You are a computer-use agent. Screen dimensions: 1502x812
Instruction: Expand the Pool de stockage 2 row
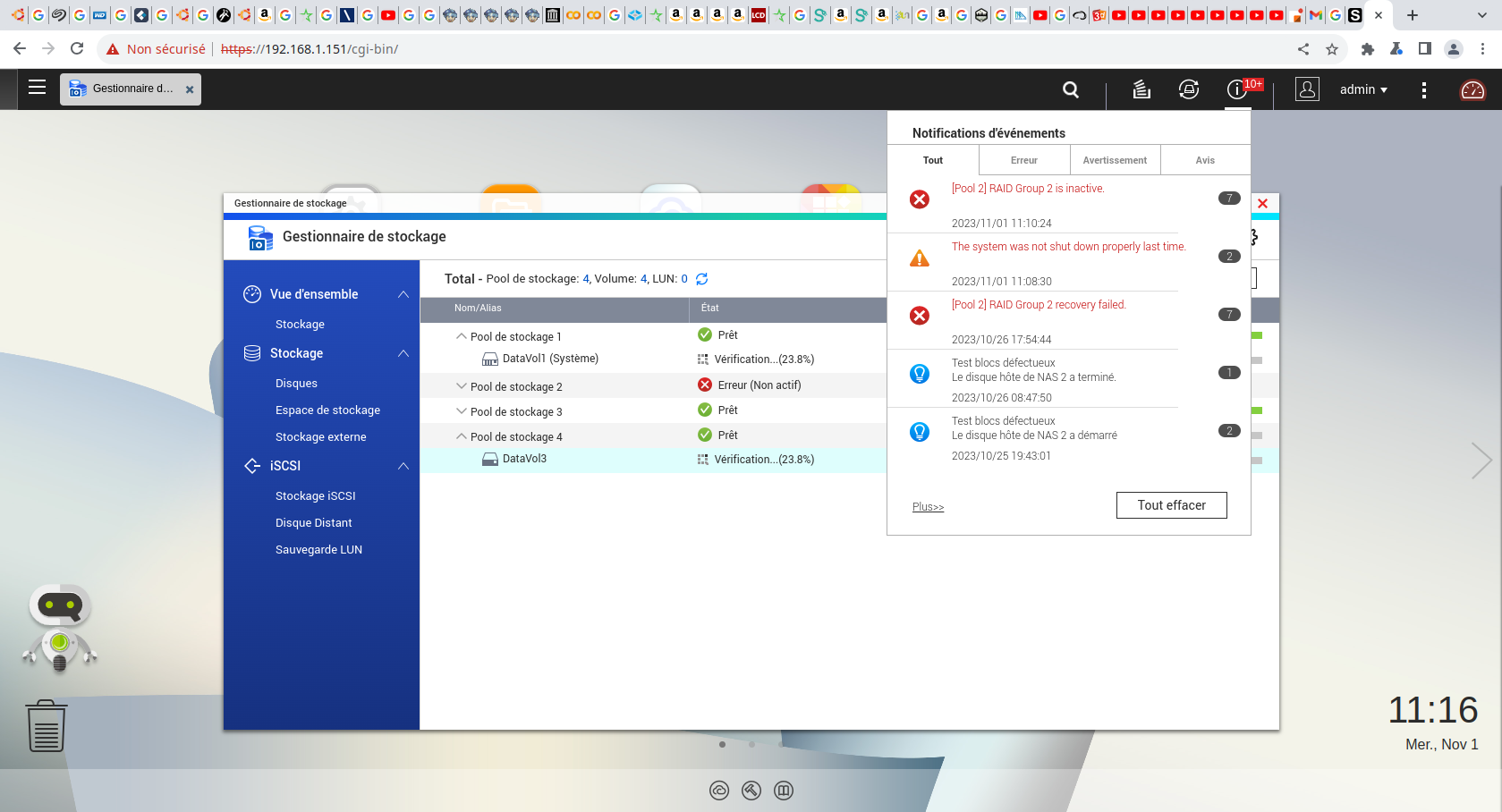coord(462,386)
